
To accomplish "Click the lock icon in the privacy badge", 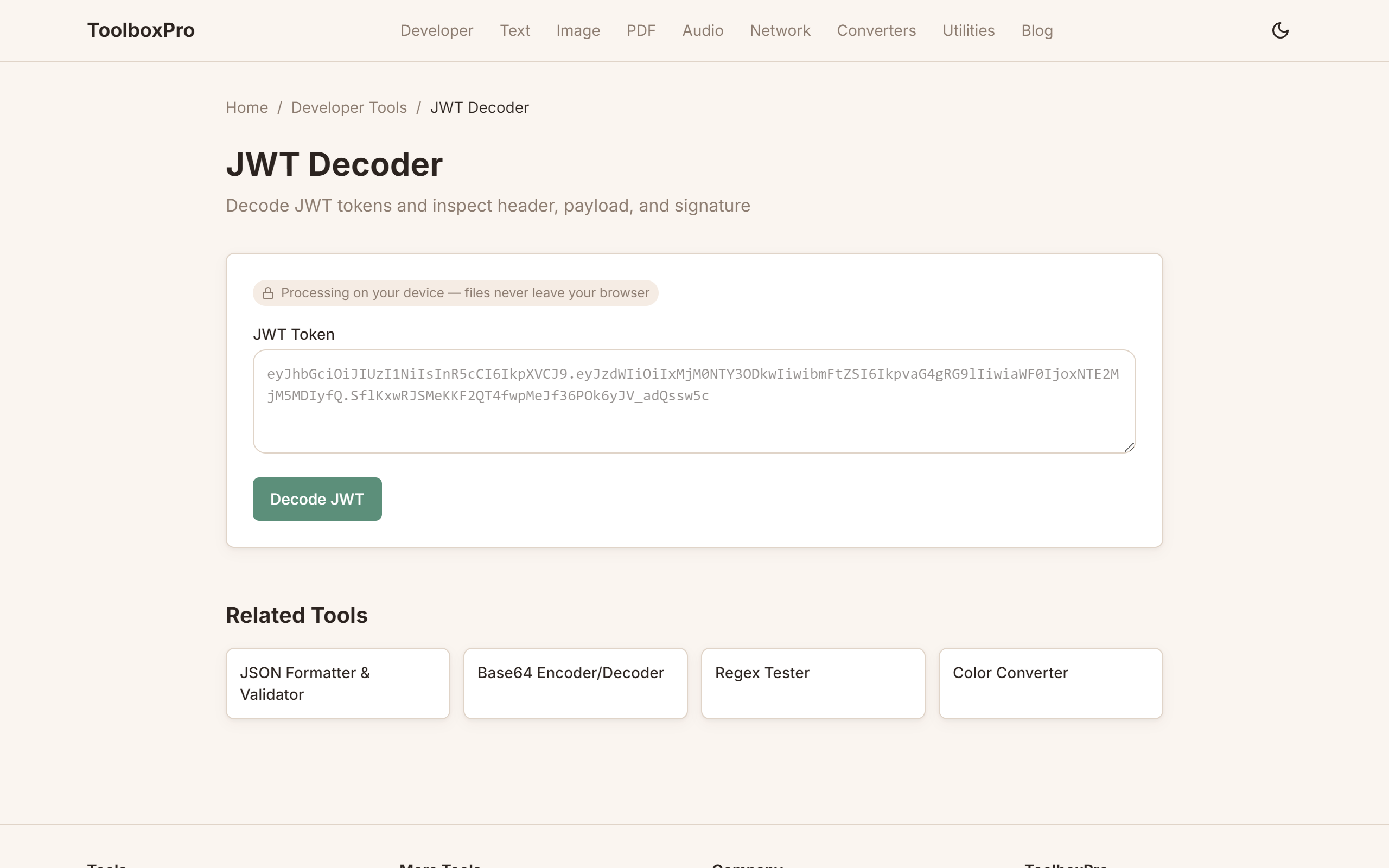I will point(268,293).
